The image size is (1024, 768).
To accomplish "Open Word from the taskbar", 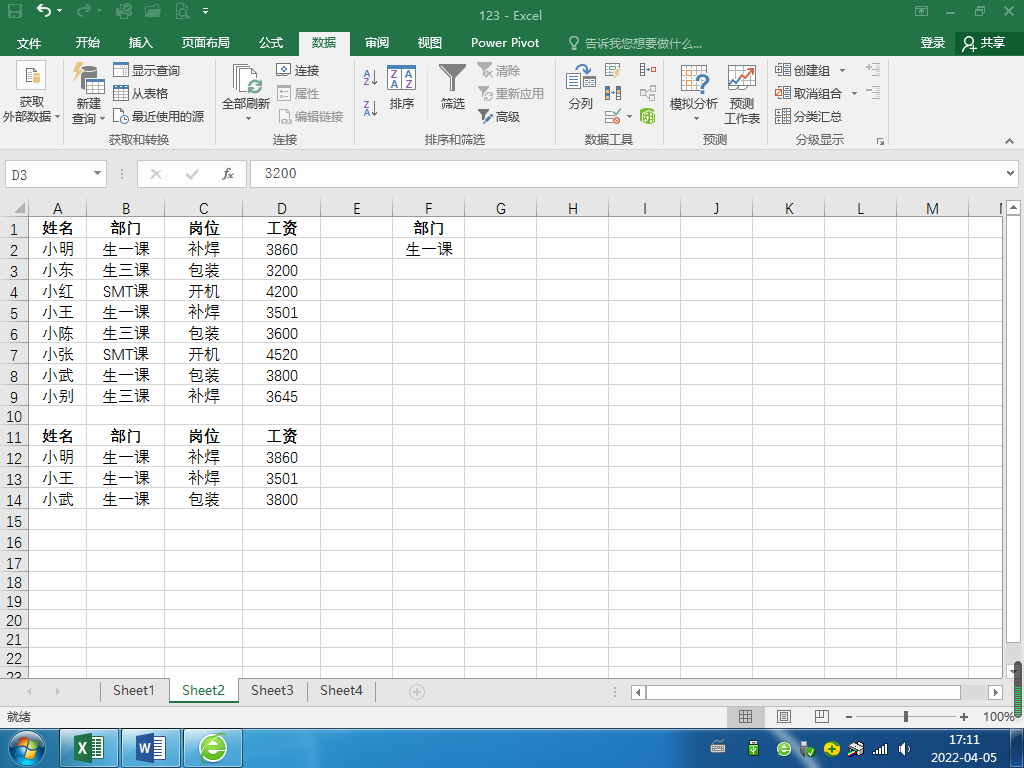I will 151,748.
